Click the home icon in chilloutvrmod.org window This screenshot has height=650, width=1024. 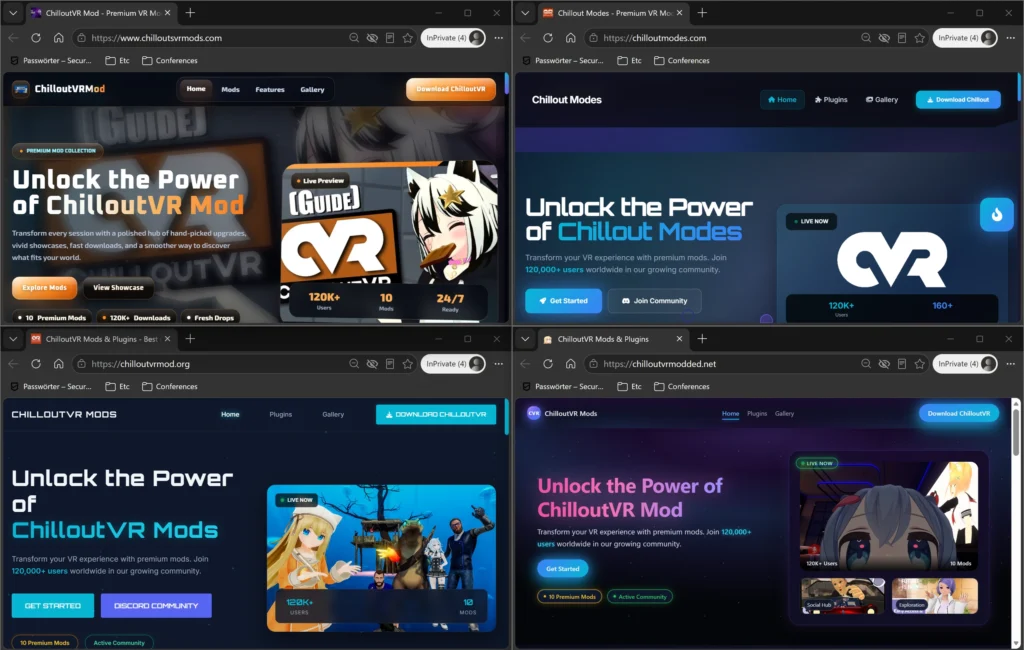coord(58,364)
